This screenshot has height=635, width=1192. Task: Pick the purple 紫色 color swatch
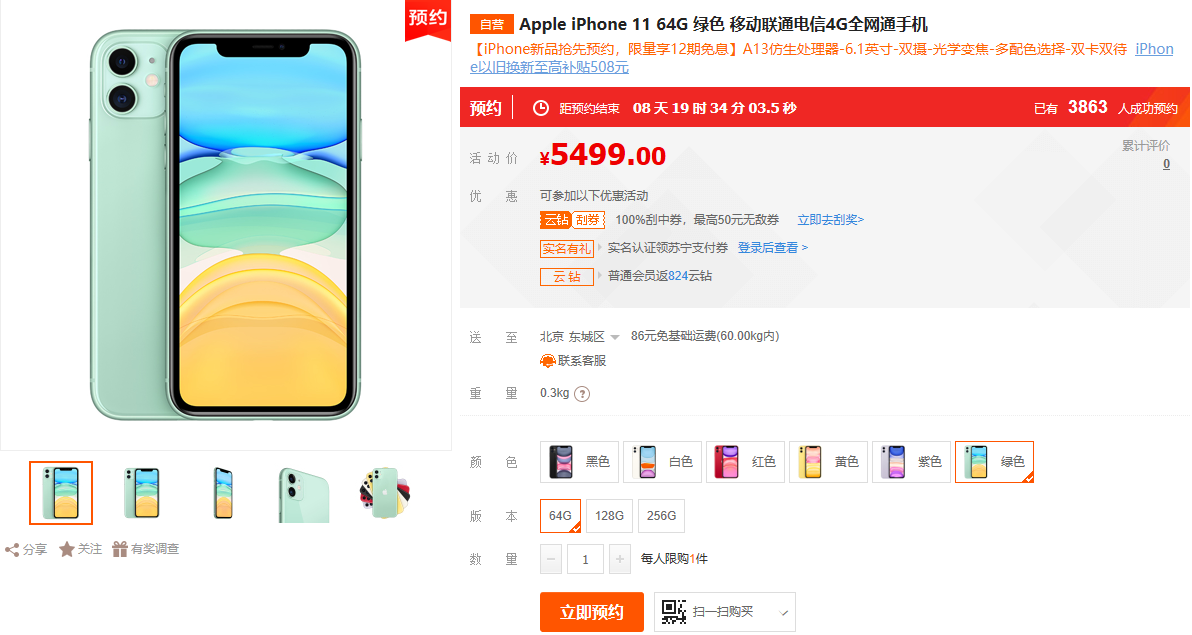[911, 462]
